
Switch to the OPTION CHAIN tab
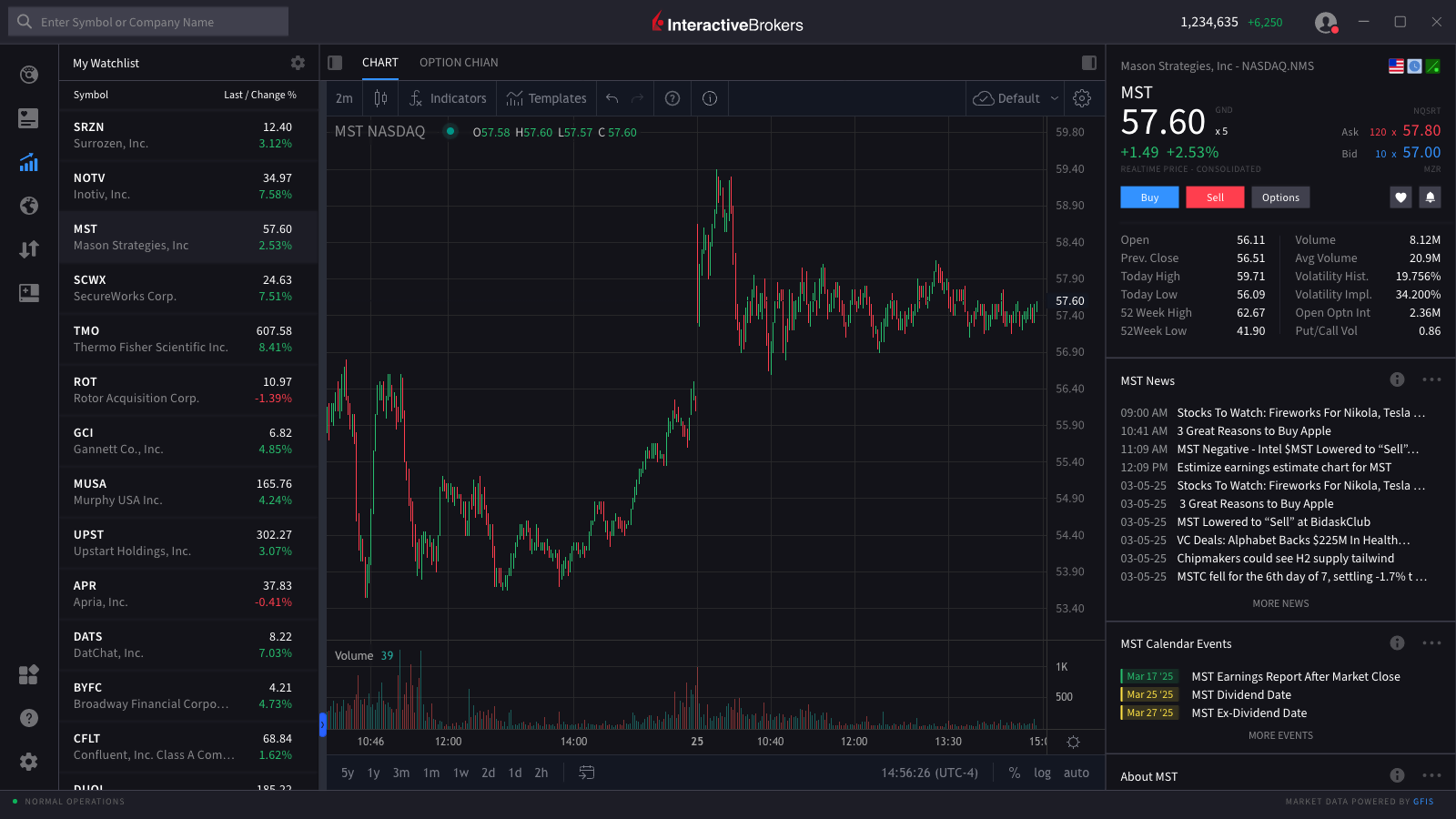click(x=459, y=62)
